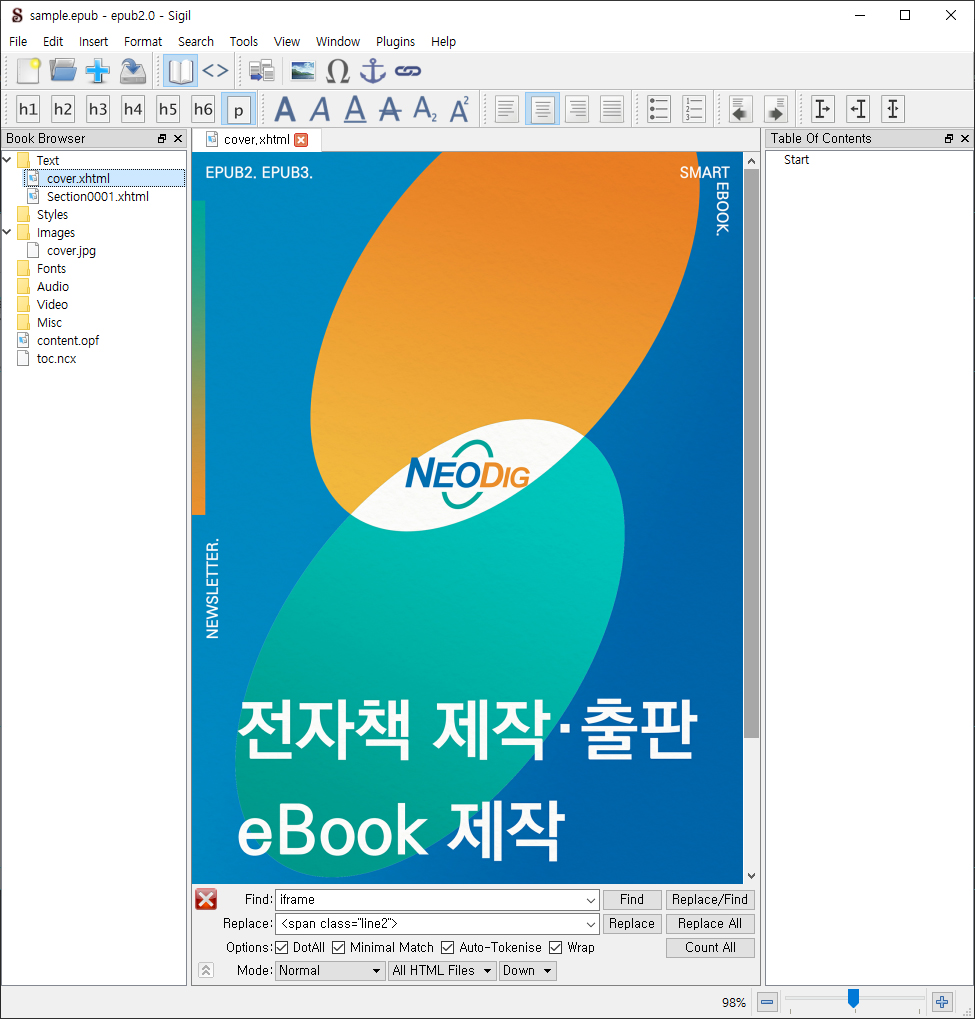Apply Heading 3 style

(98, 109)
